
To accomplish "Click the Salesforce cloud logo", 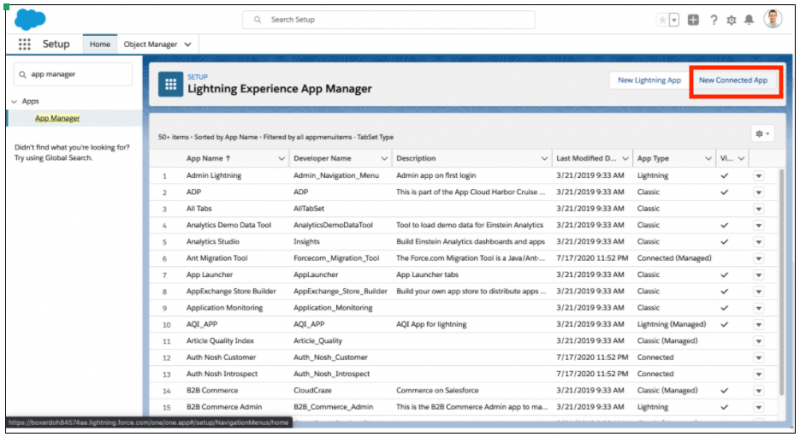I will (x=30, y=19).
